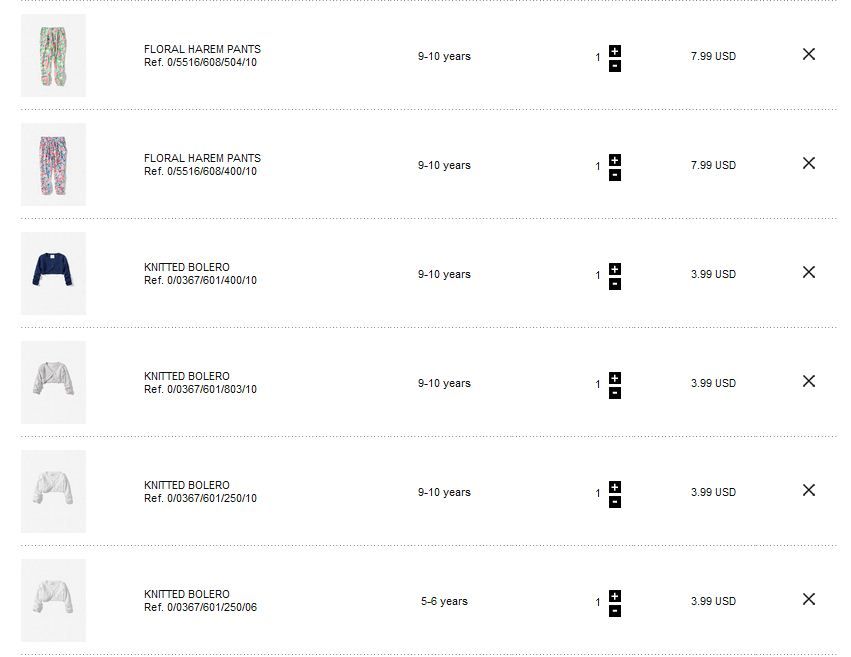Remove navy Knitted Bolero from cart
This screenshot has height=657, width=851.
(809, 272)
